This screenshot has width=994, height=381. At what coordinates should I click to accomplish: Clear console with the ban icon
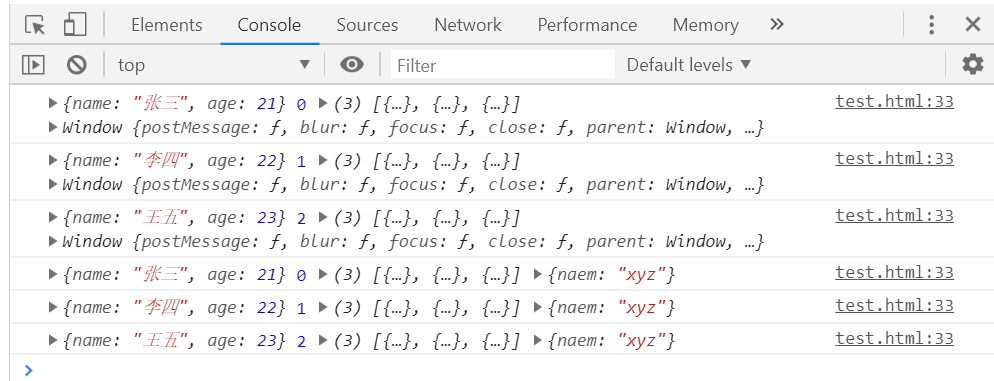[x=77, y=65]
